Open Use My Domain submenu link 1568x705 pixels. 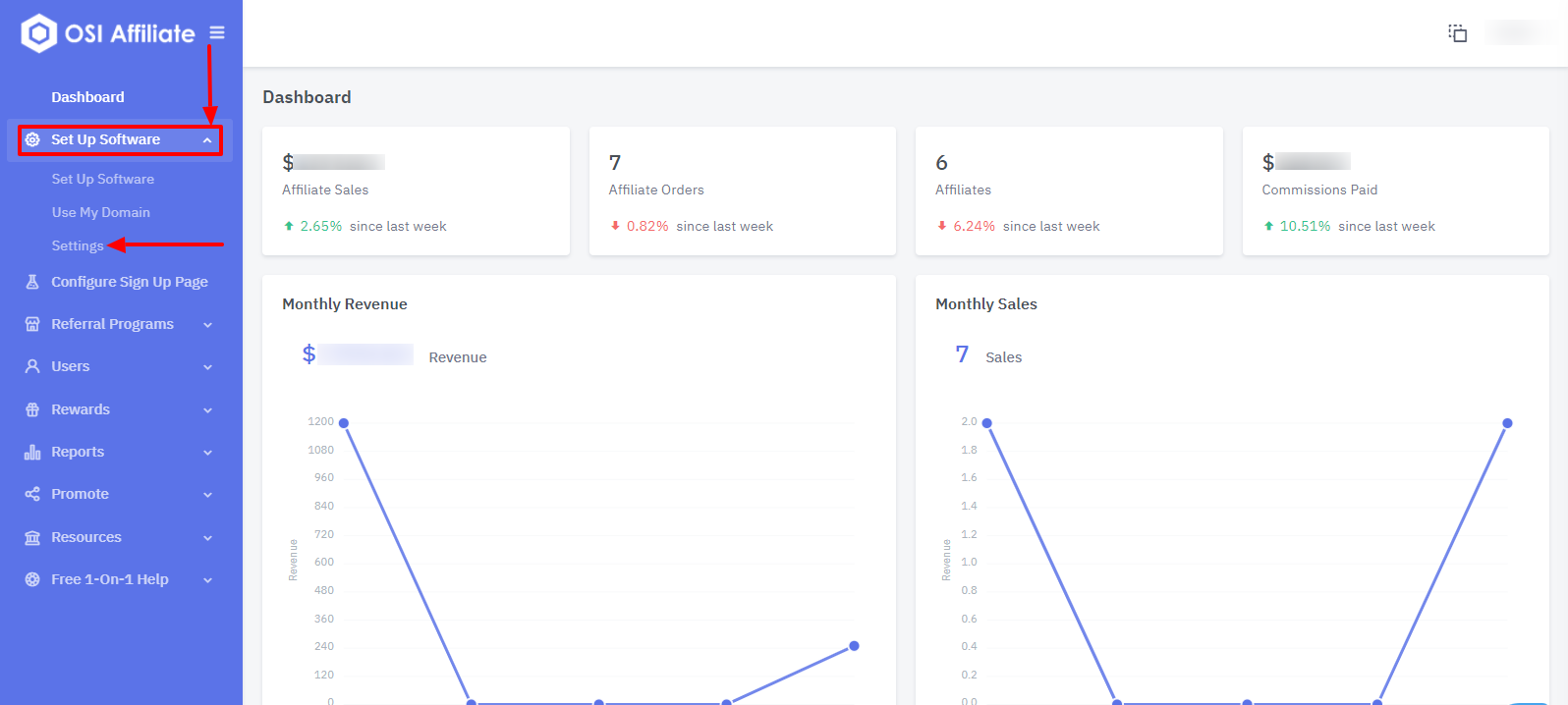pyautogui.click(x=101, y=212)
